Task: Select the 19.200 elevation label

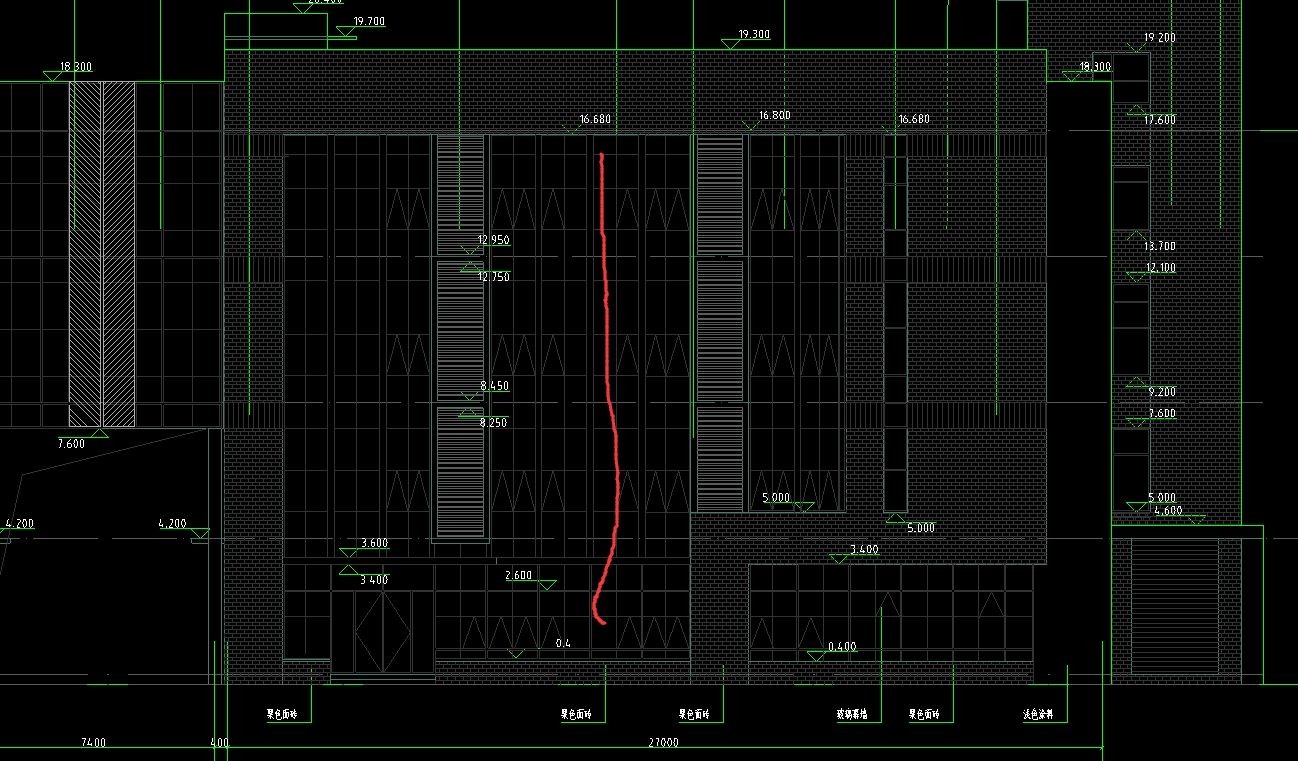Action: pos(1159,37)
